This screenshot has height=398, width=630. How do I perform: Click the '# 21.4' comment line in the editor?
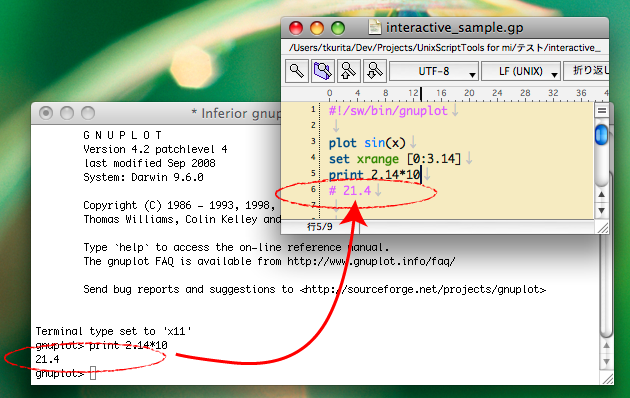click(350, 191)
